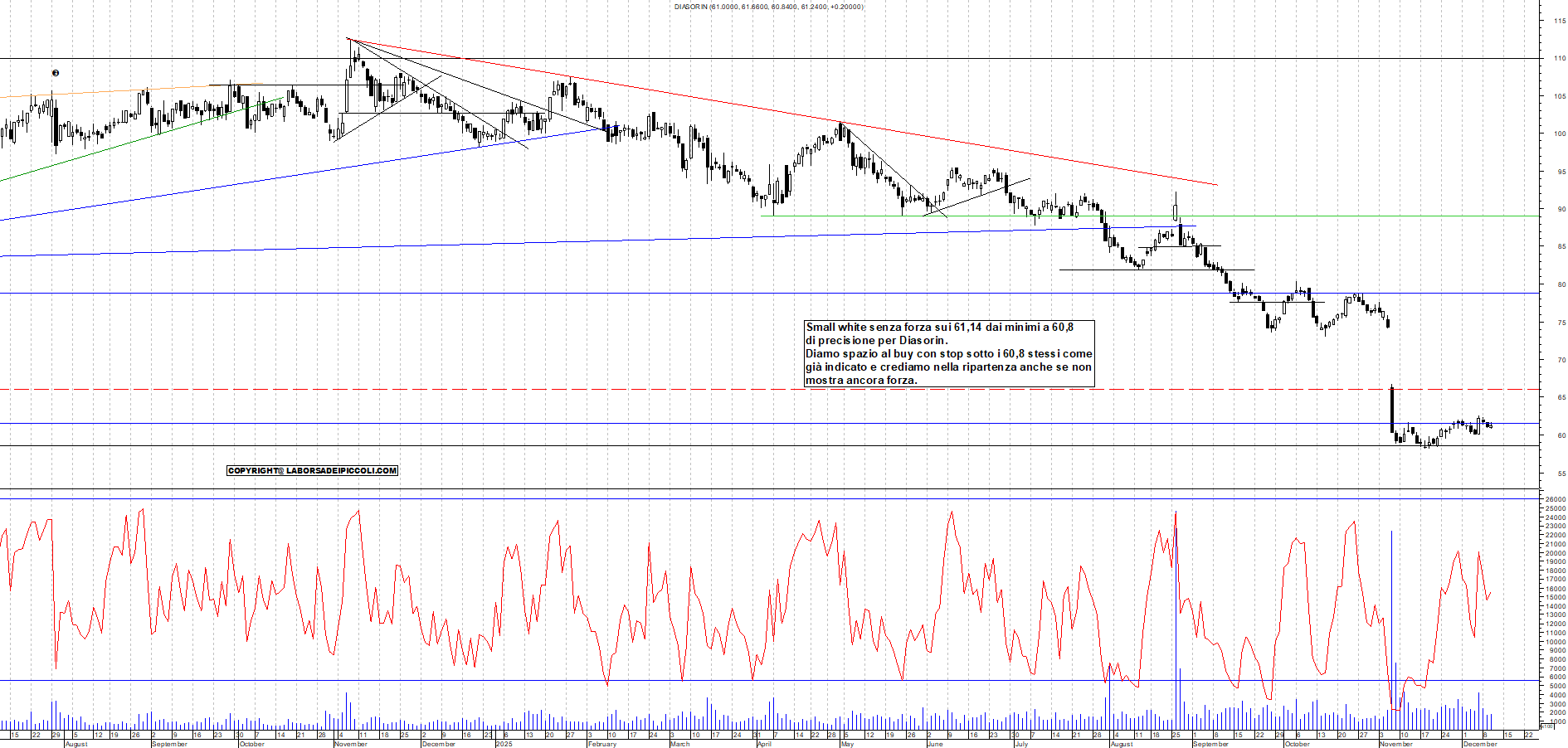1568x748 pixels.
Task: Select the February month label on the time axis
Action: pyautogui.click(x=602, y=744)
